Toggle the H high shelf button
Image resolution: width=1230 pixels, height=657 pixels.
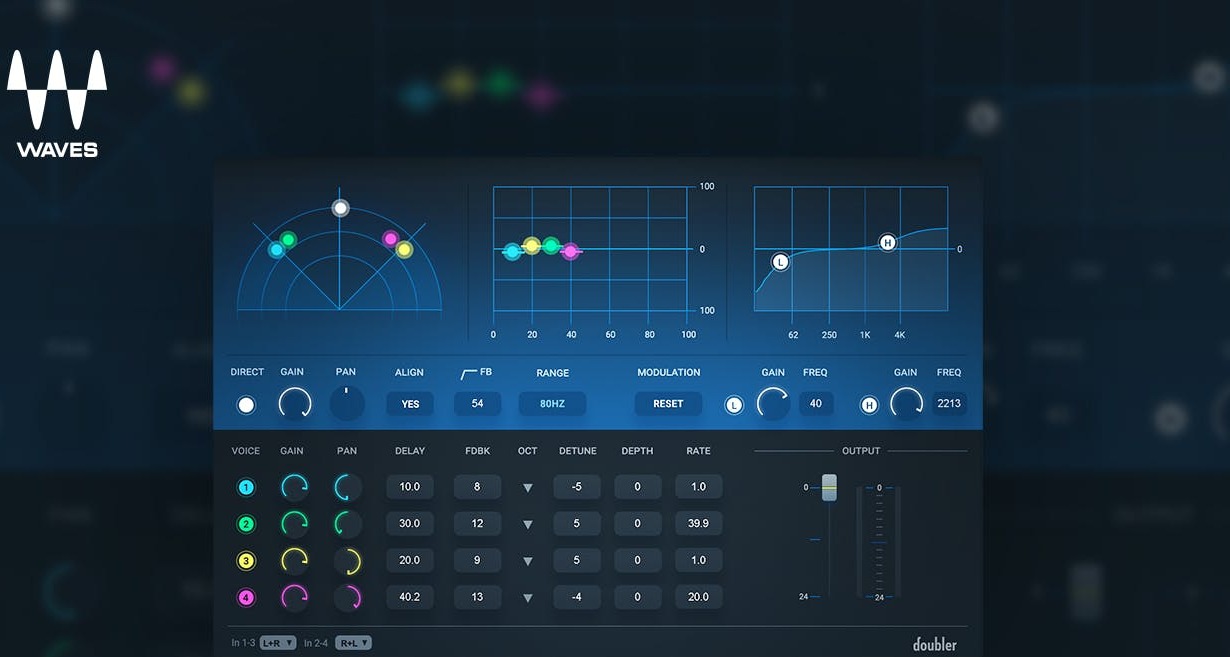869,405
